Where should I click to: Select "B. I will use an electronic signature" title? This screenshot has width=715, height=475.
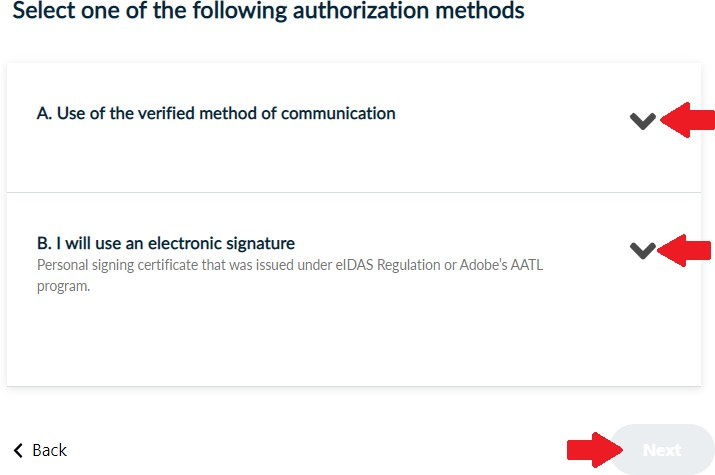point(166,243)
